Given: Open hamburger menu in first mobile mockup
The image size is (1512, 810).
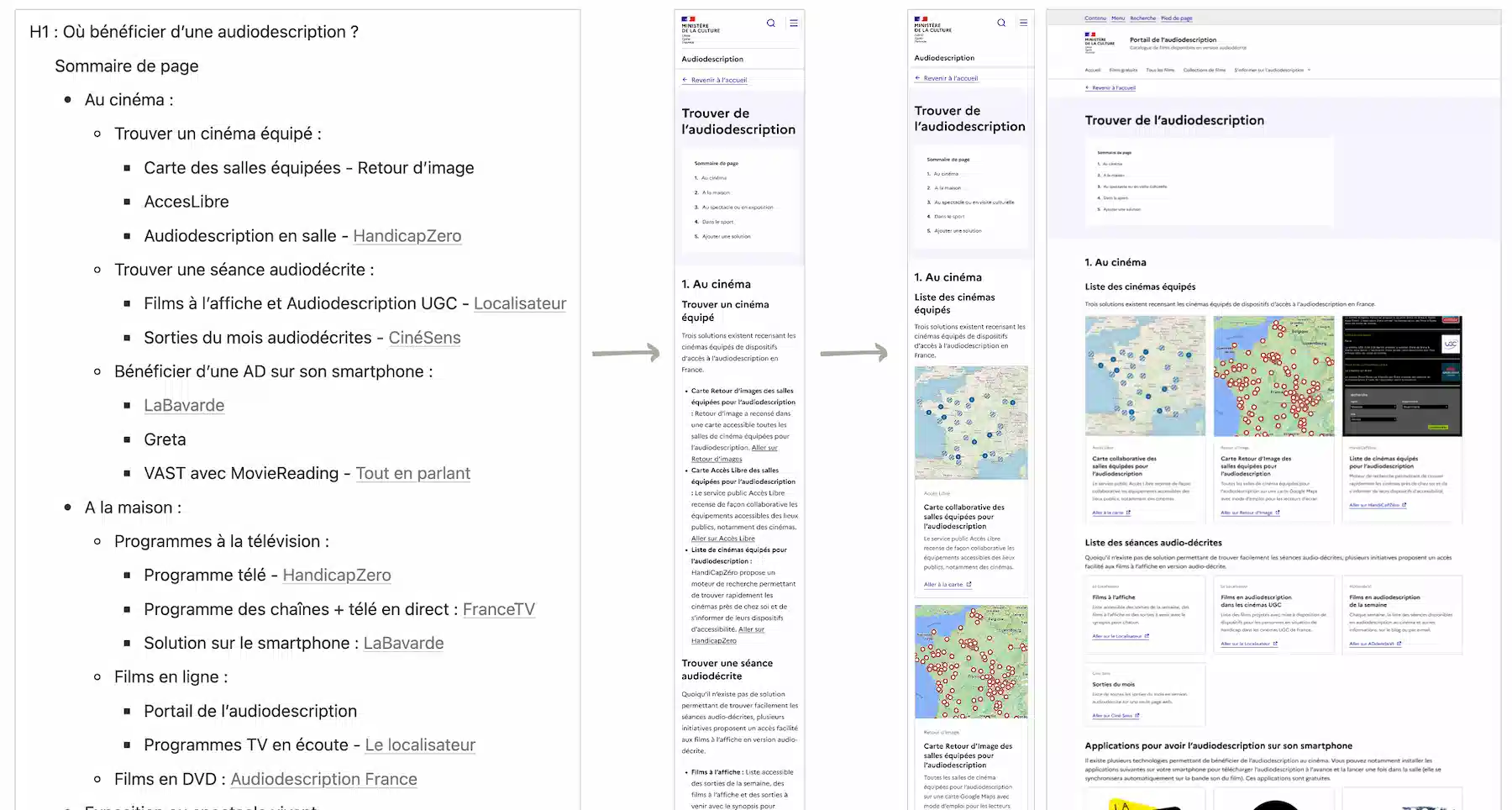Looking at the screenshot, I should 794,24.
